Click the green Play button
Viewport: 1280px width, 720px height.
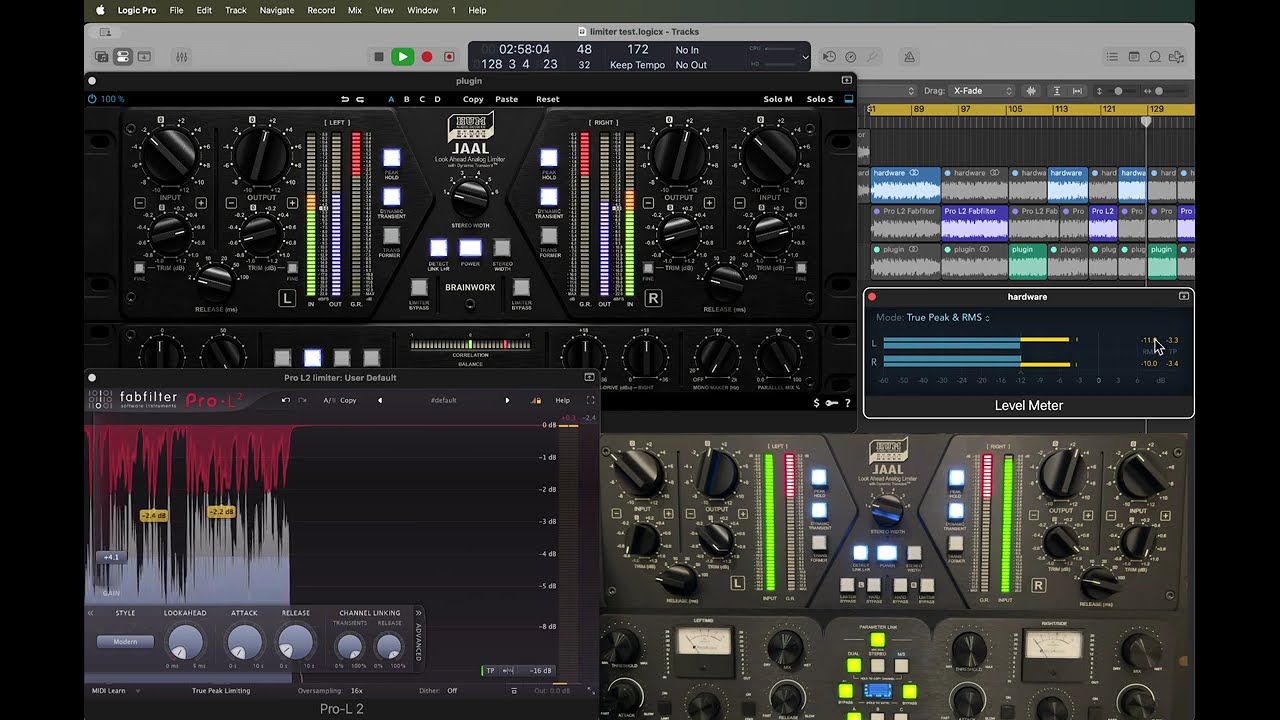[x=402, y=57]
